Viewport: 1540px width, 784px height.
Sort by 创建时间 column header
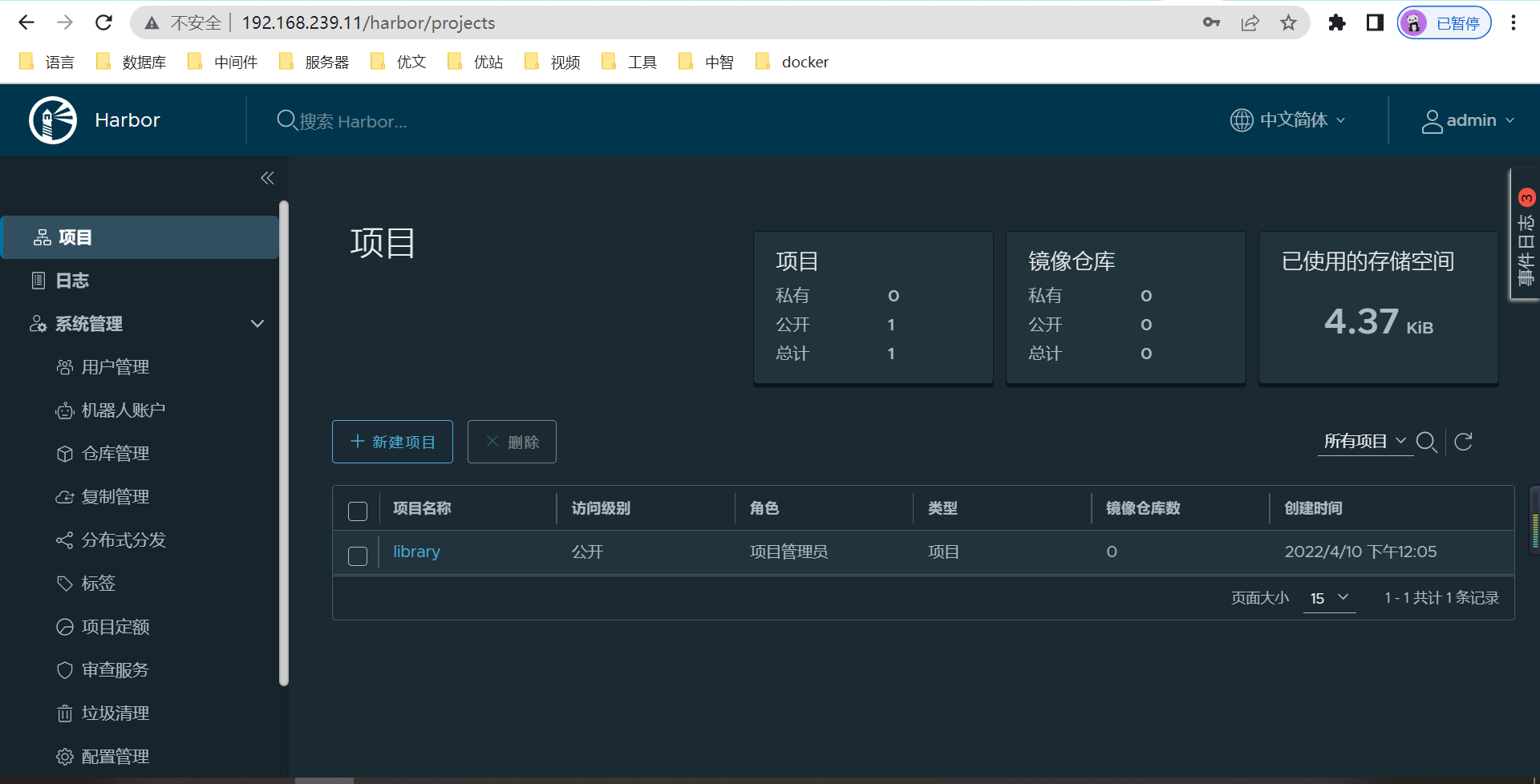1313,508
